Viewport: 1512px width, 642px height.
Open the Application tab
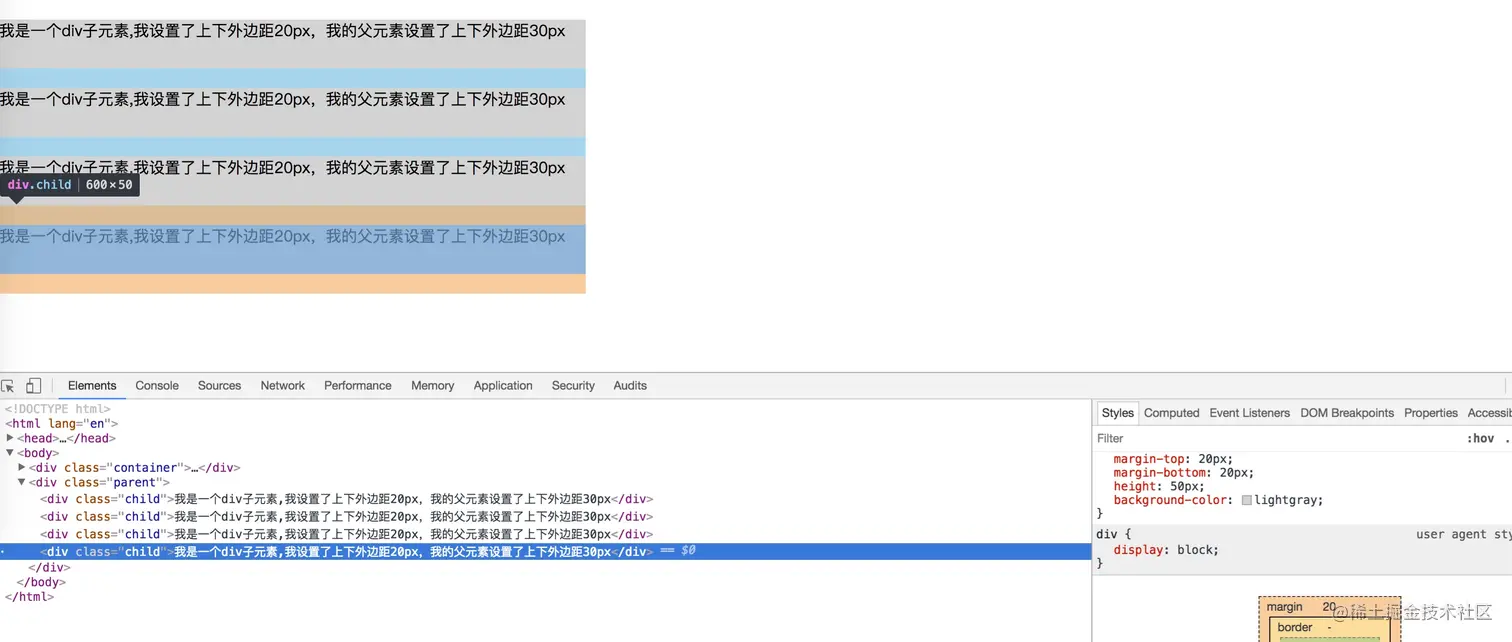[x=503, y=386]
